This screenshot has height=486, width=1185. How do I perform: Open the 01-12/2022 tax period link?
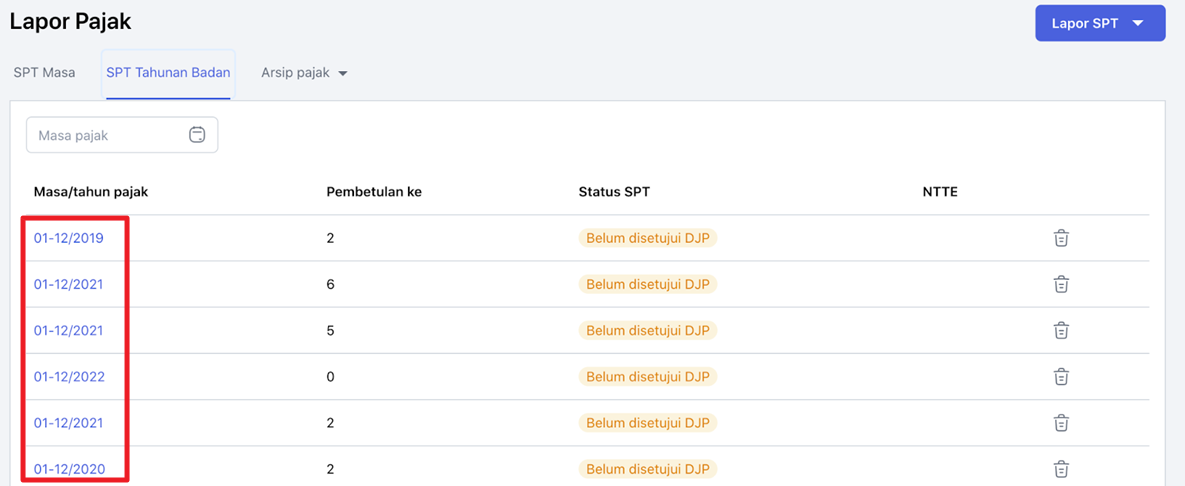point(70,376)
